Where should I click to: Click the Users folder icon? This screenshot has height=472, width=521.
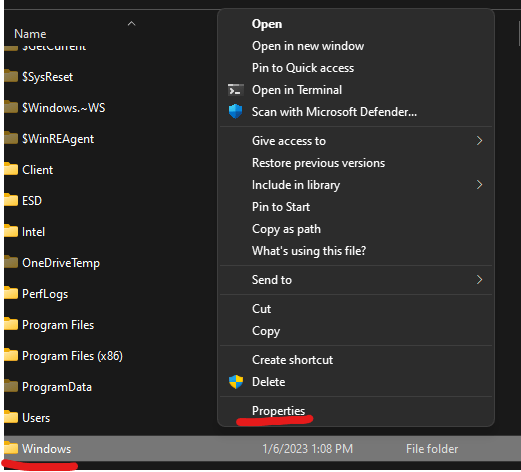[x=11, y=417]
